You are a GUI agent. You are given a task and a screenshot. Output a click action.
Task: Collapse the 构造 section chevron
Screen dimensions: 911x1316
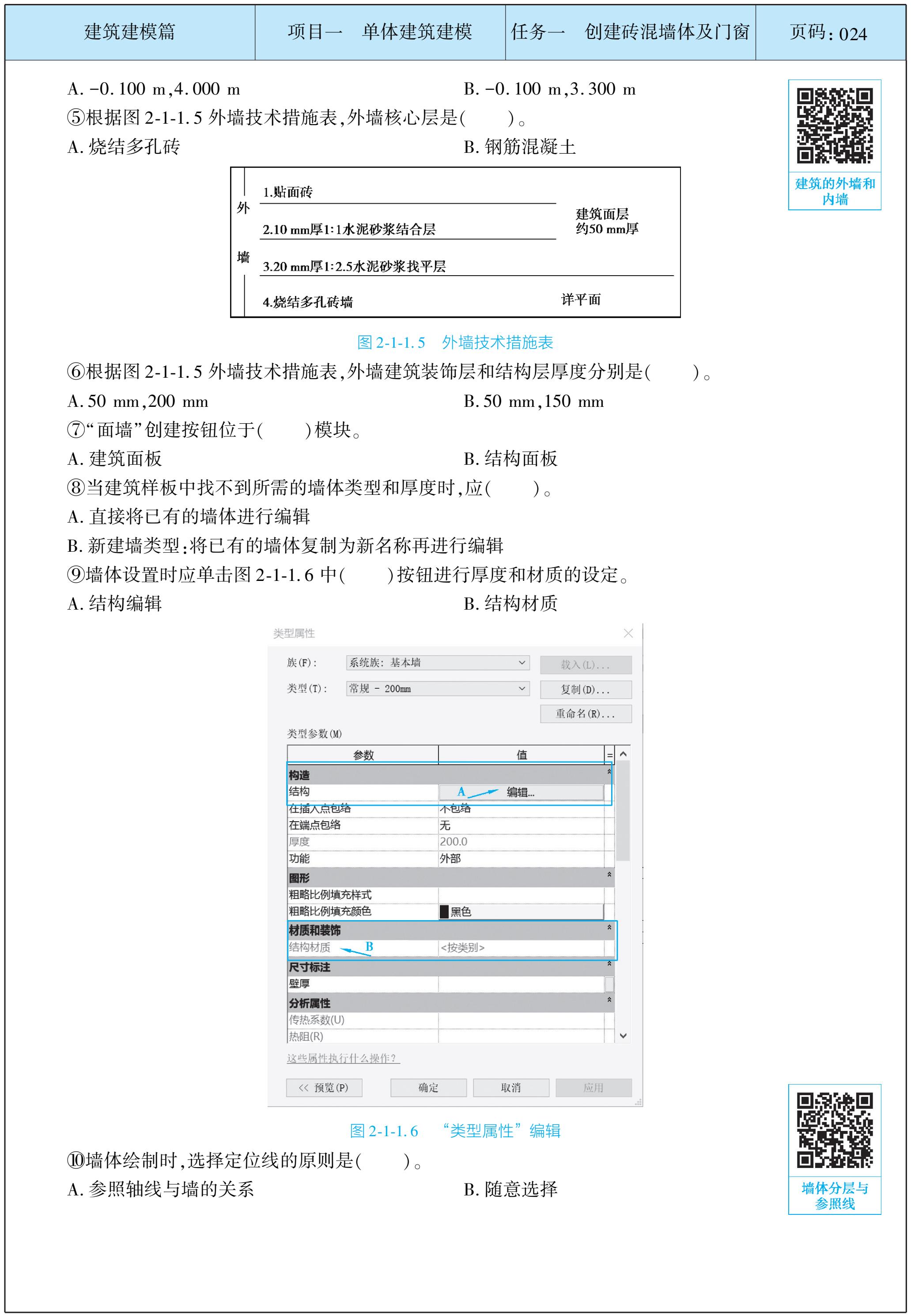tap(609, 772)
